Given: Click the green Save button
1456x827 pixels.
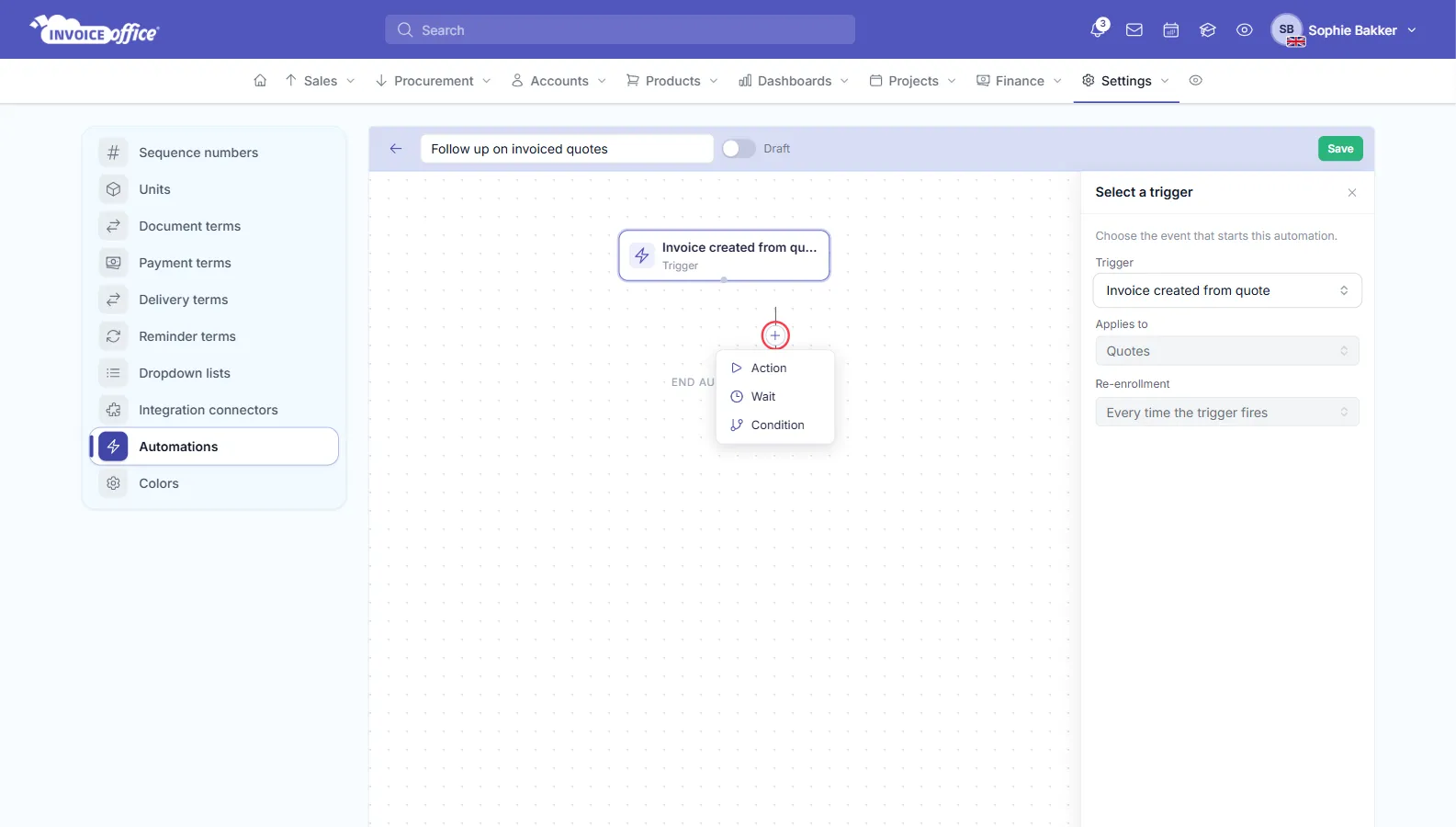Looking at the screenshot, I should click(x=1340, y=149).
